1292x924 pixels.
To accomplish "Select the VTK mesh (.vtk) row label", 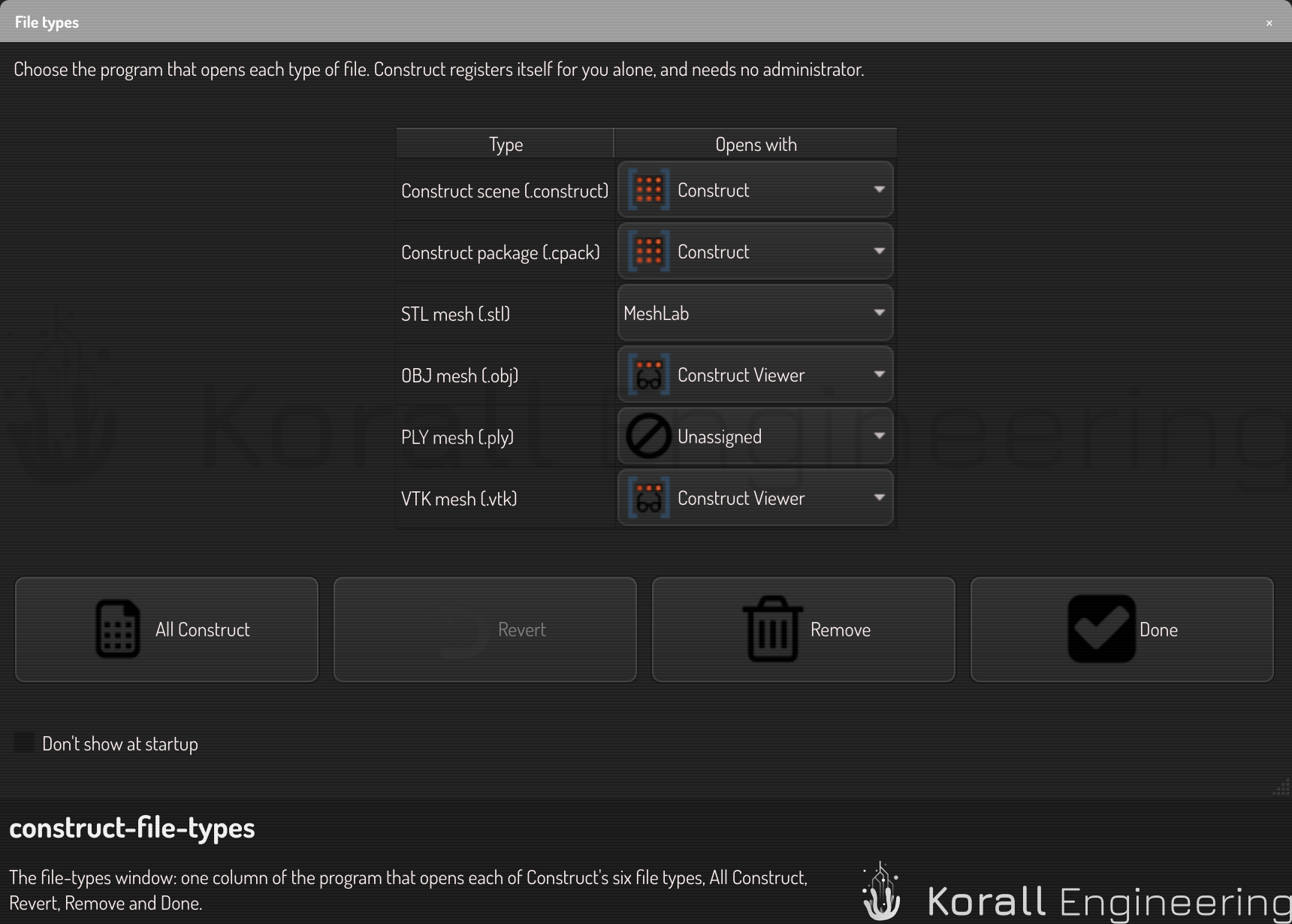I will pos(459,499).
